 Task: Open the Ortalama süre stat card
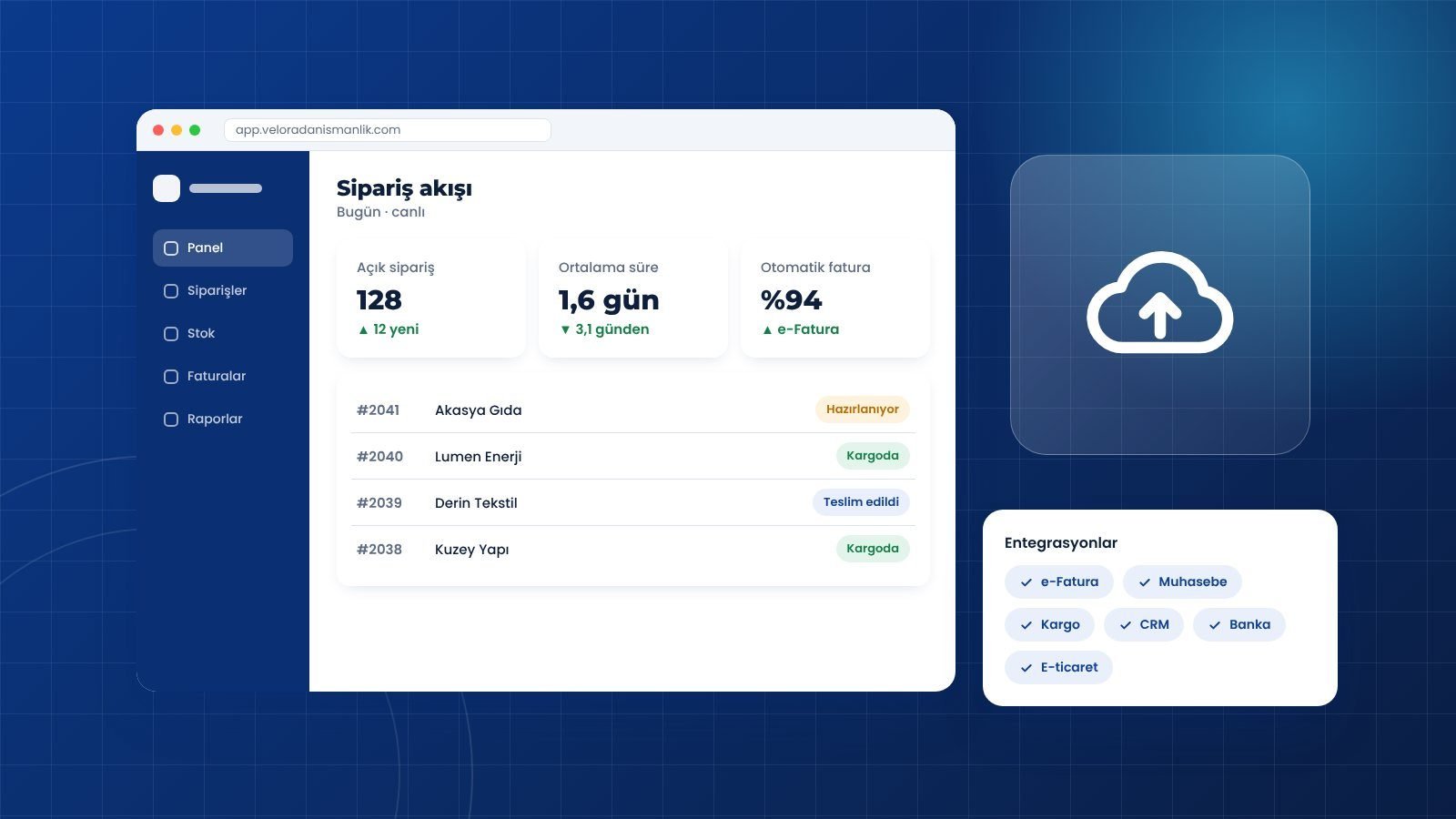tap(633, 298)
